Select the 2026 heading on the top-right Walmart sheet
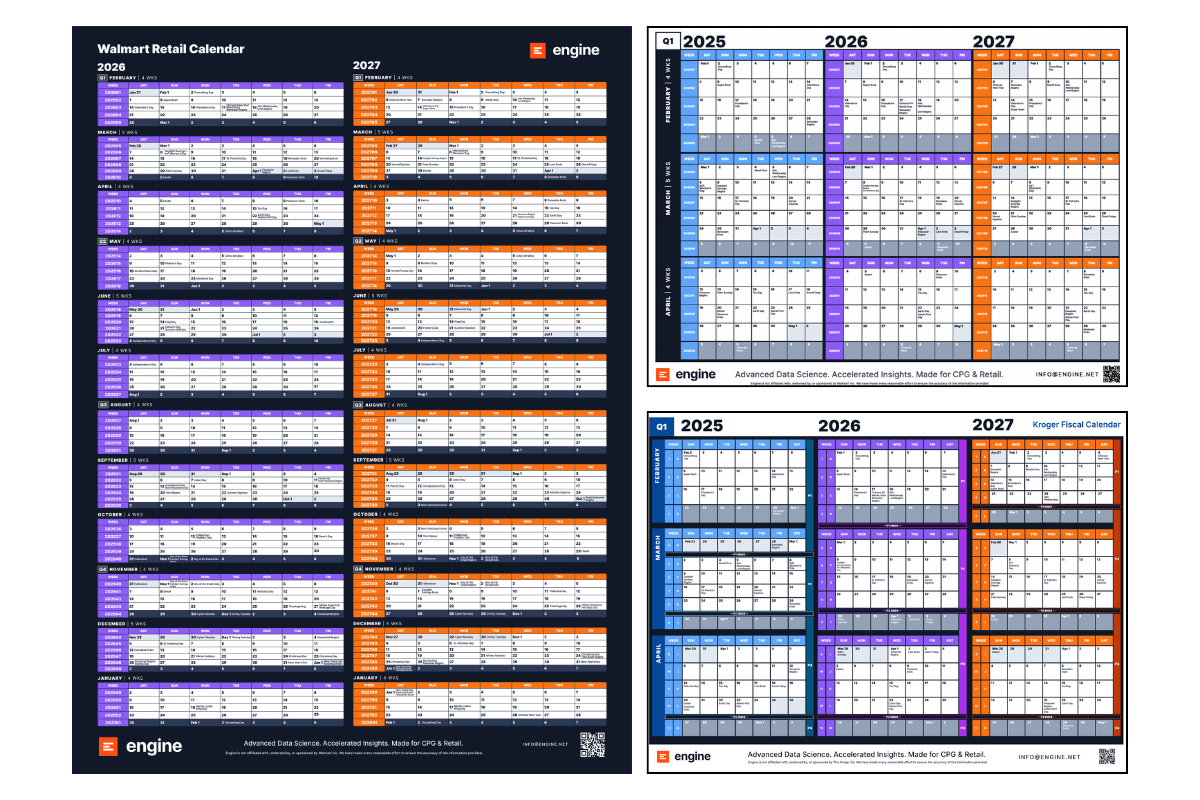The width and height of the screenshot is (1200, 800). [x=848, y=41]
